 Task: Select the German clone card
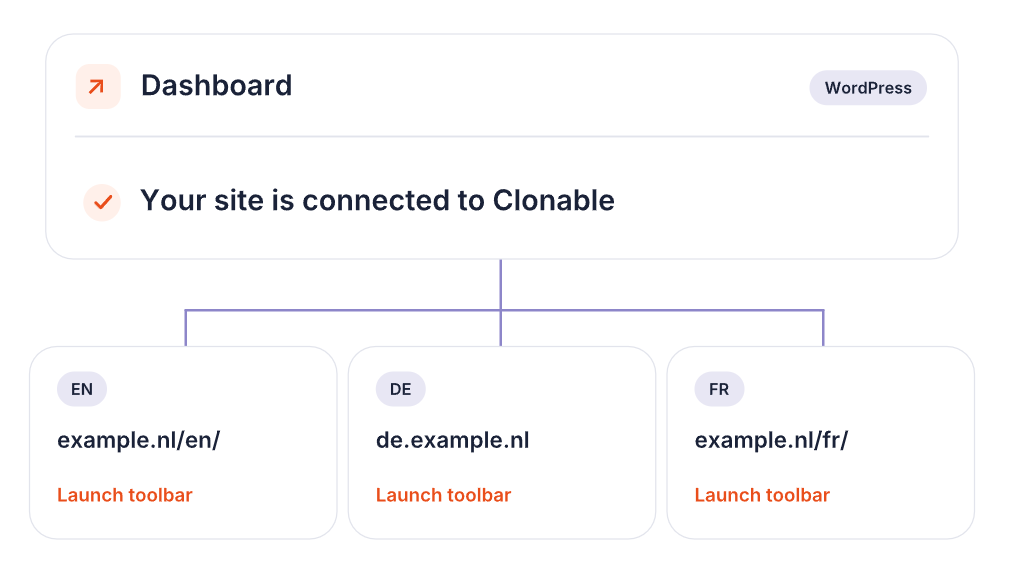pyautogui.click(x=502, y=443)
